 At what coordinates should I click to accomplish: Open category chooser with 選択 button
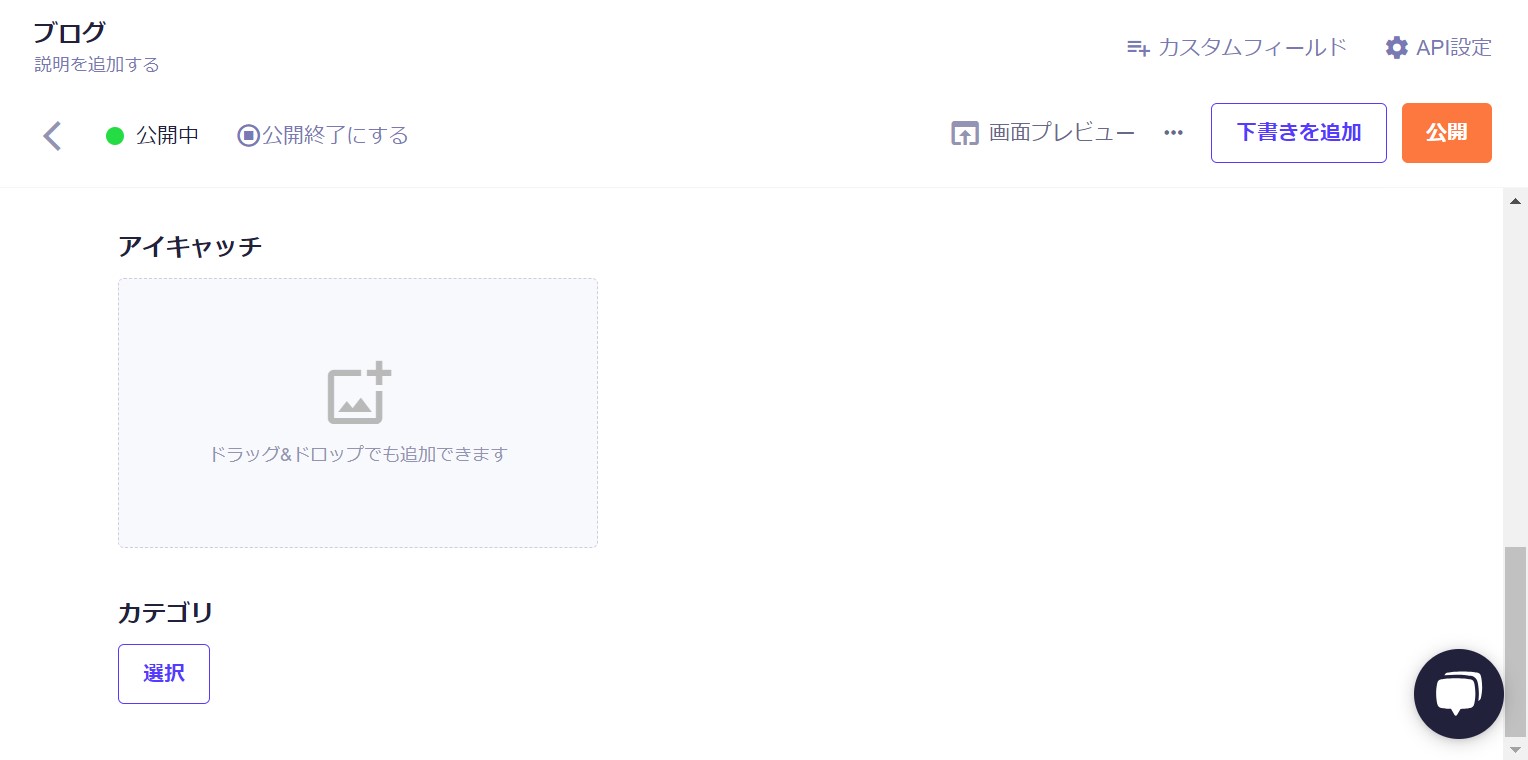[x=164, y=674]
